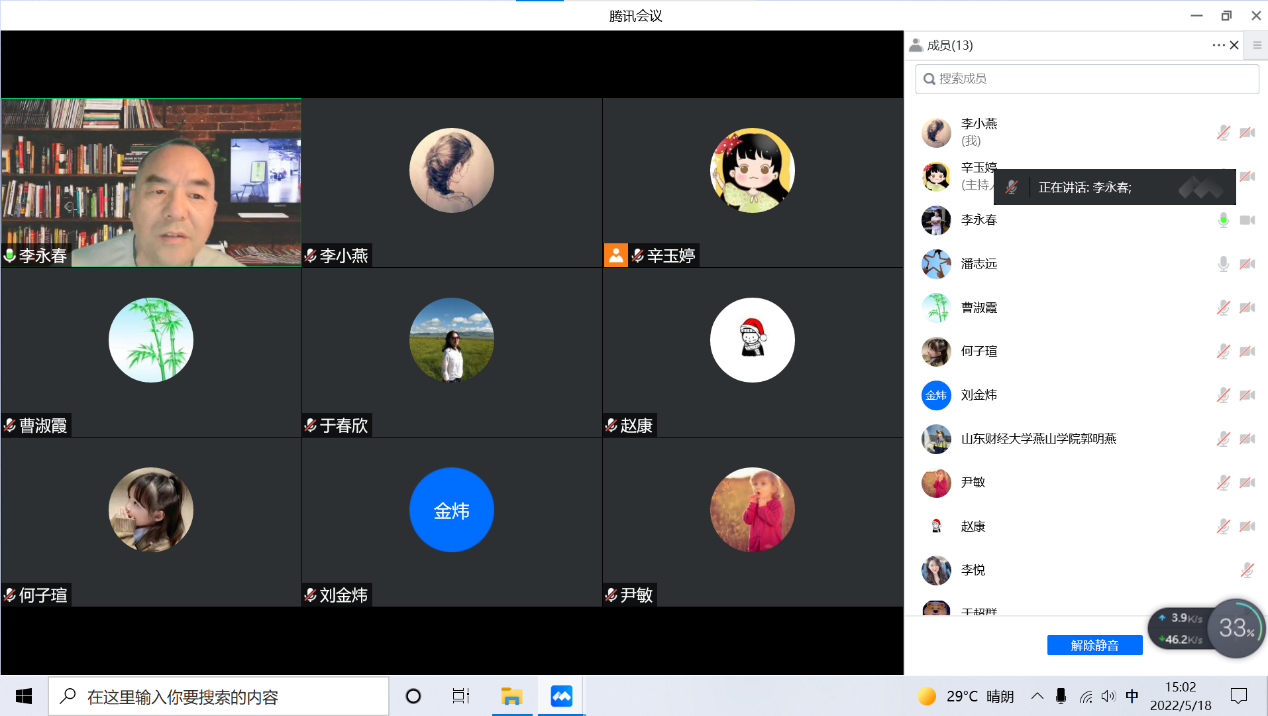The height and width of the screenshot is (716, 1268).
Task: Open Windows Task View from taskbar
Action: (461, 696)
